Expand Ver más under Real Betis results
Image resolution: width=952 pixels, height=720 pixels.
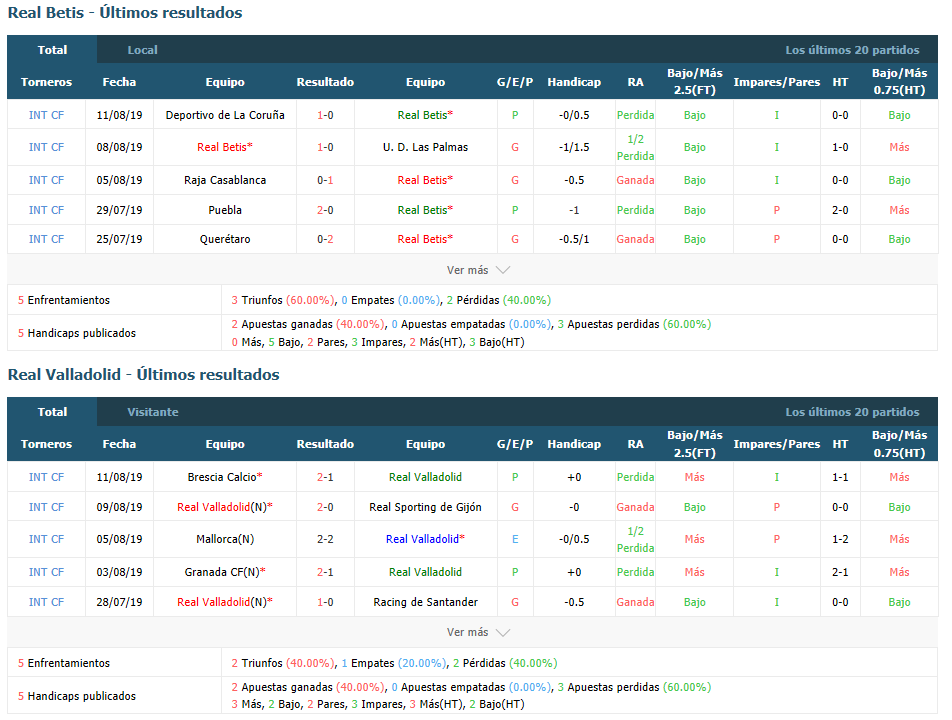coord(478,270)
